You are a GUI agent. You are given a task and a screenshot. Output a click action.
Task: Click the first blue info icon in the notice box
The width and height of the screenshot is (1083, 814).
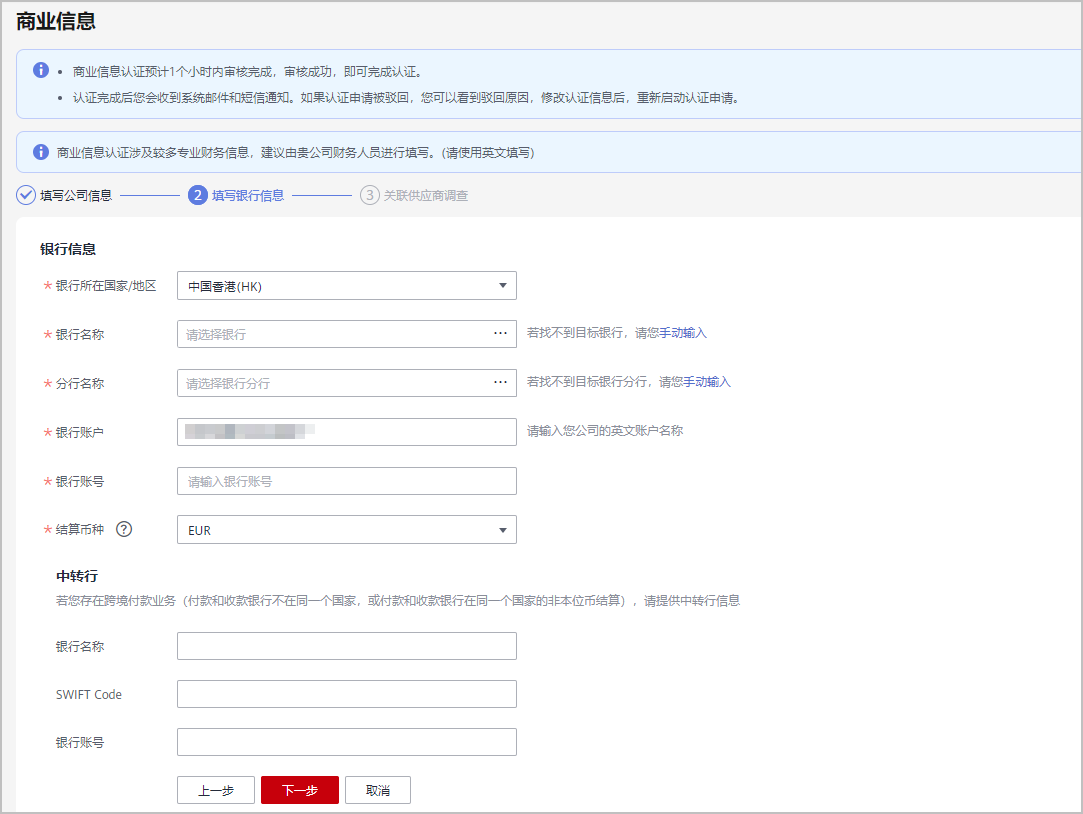[41, 70]
